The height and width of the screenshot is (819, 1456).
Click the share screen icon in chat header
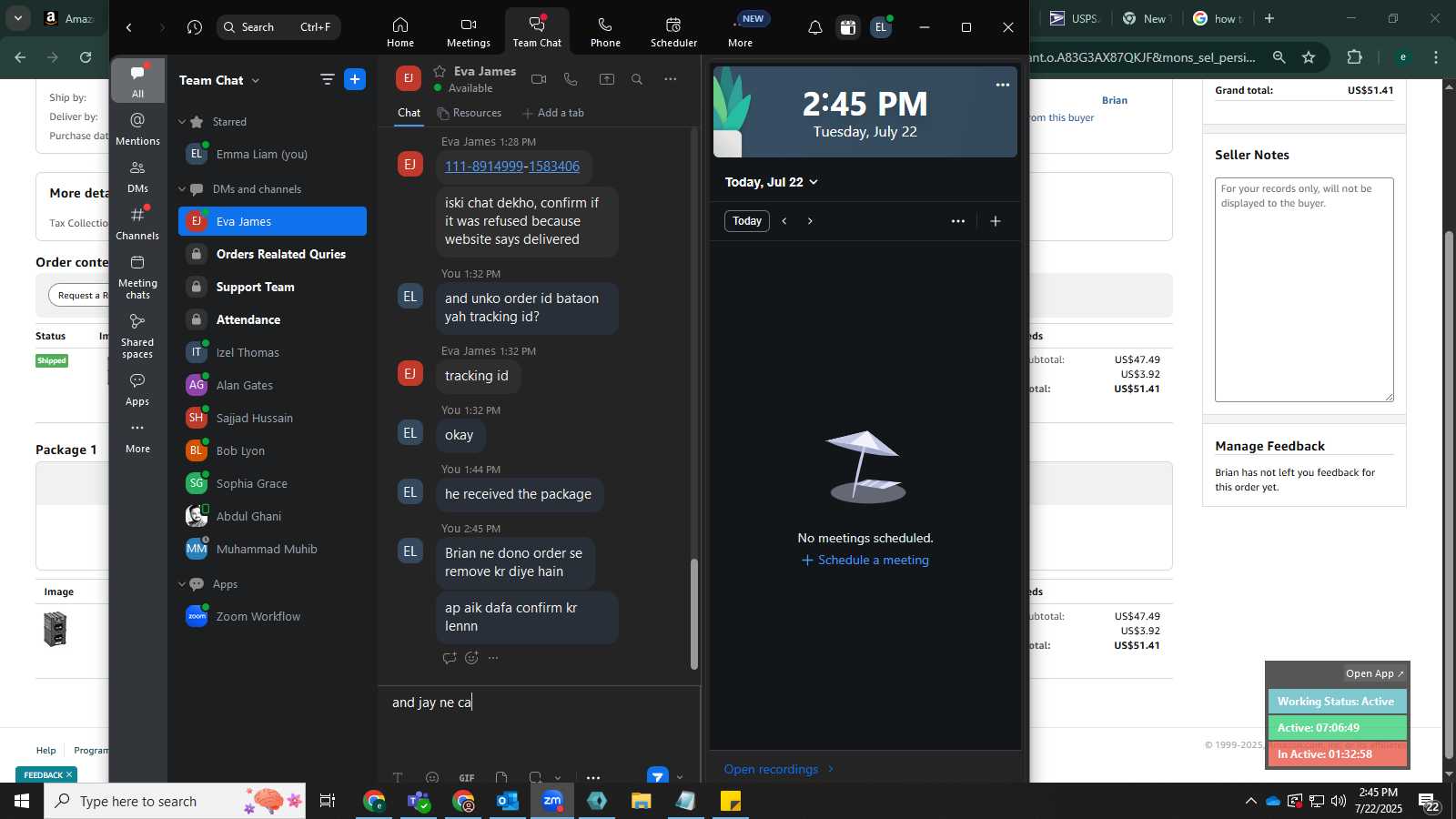(606, 79)
